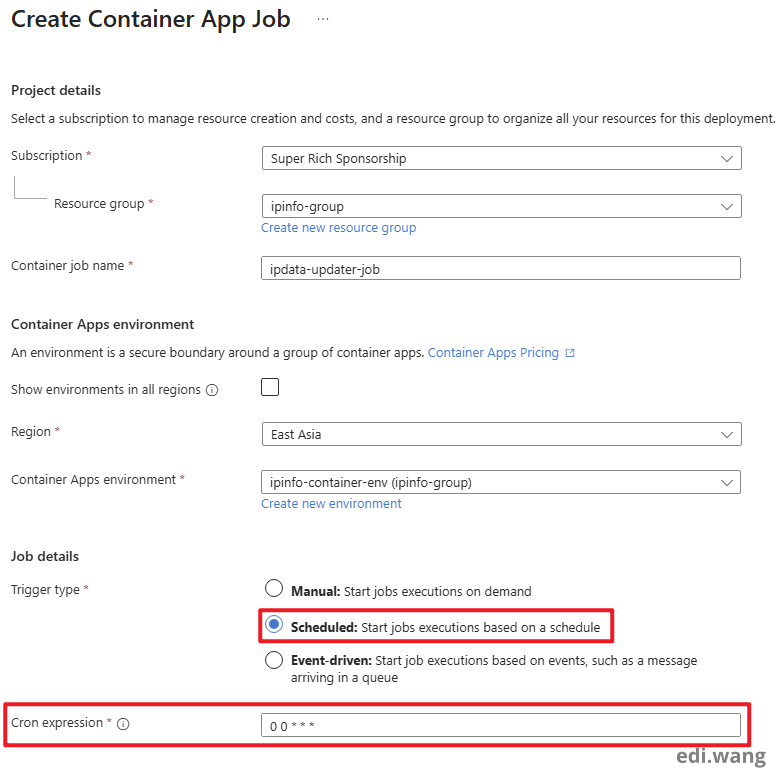
Task: Open Container Apps Pricing link
Action: (493, 353)
